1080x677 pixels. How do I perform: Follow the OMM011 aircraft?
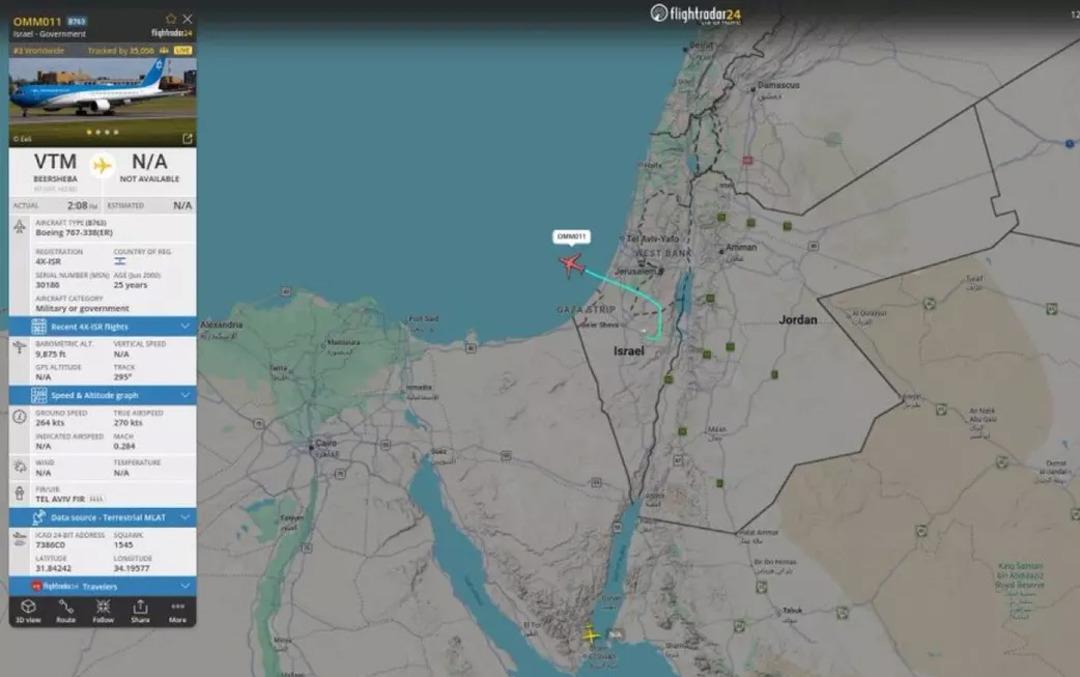[x=103, y=610]
